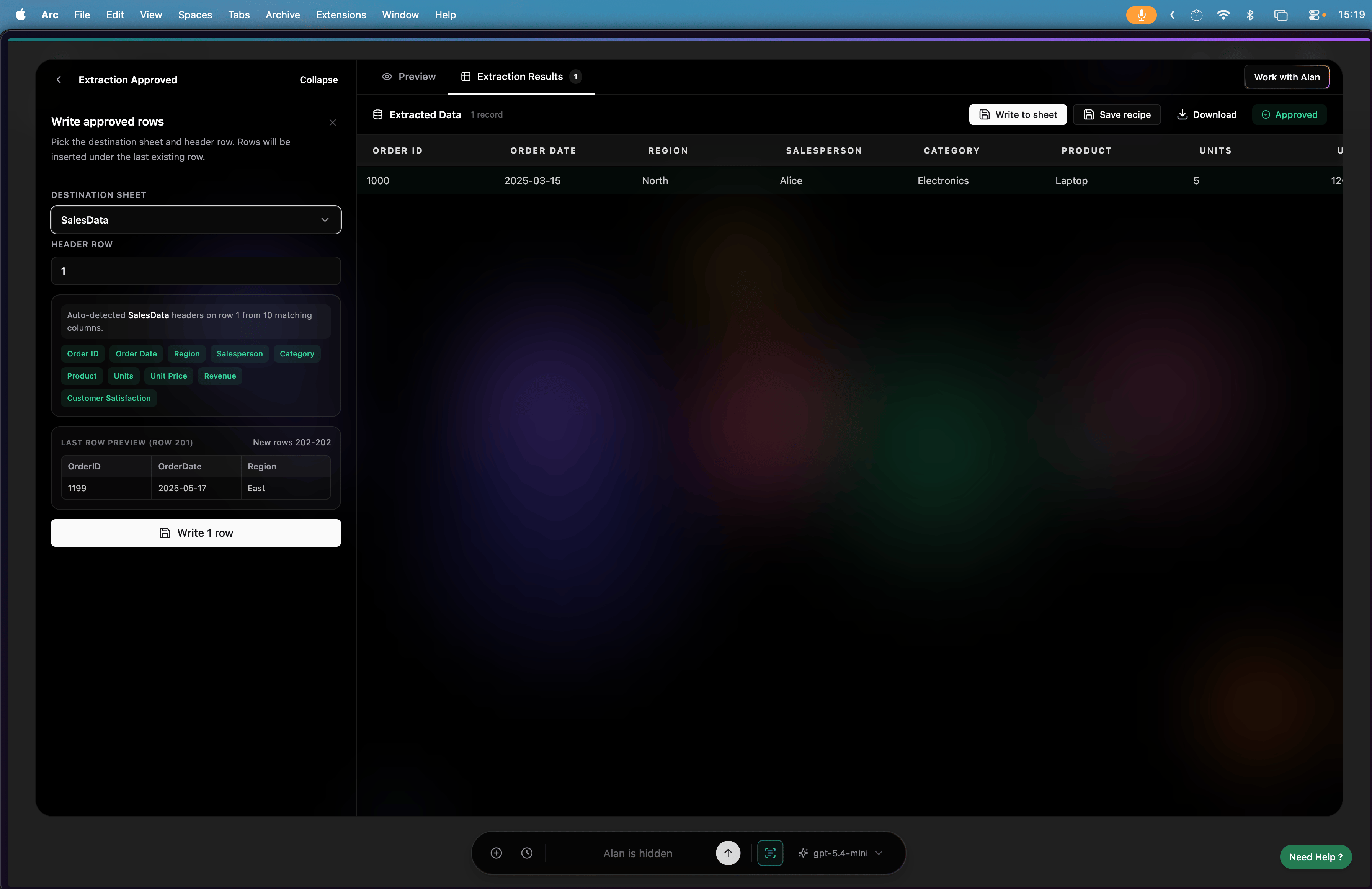Select the Electronics category cell
The image size is (1372, 889).
[x=943, y=180]
